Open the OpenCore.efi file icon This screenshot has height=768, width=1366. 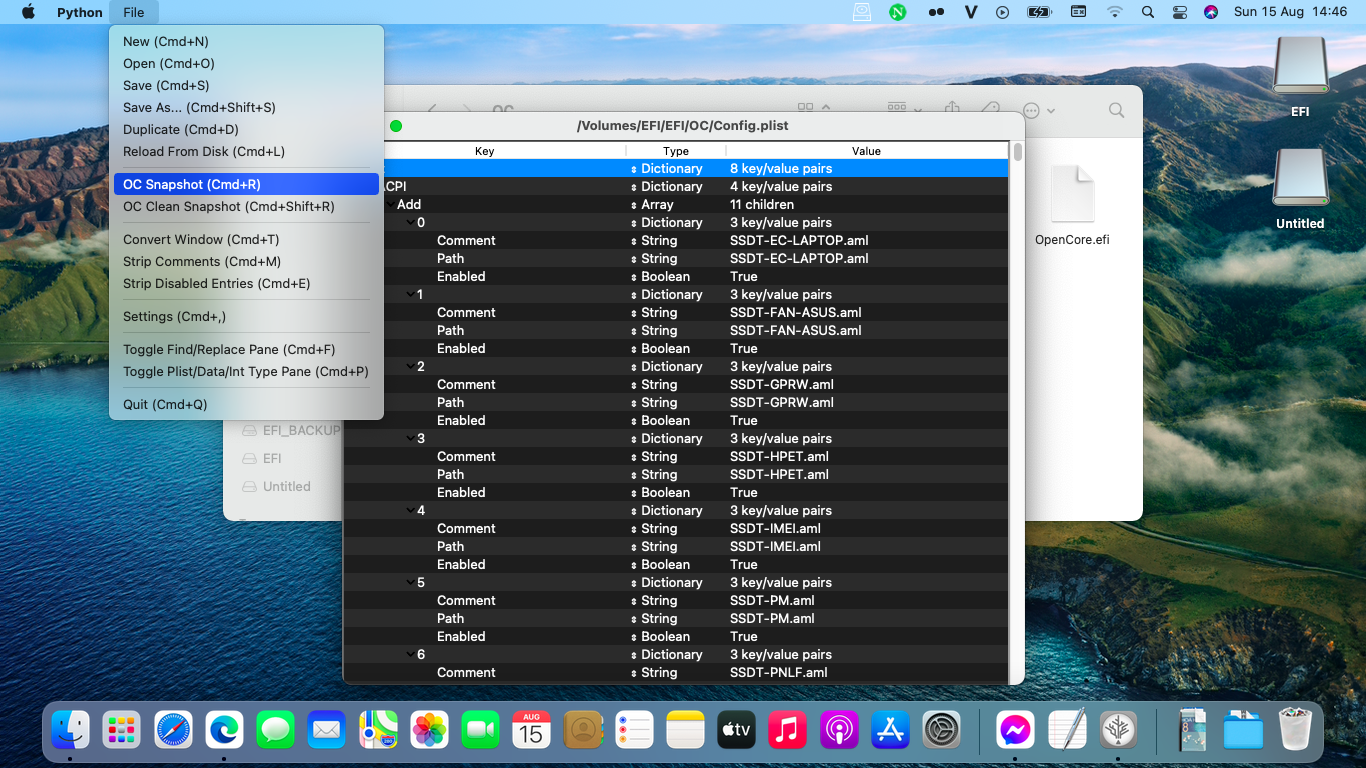click(1072, 205)
